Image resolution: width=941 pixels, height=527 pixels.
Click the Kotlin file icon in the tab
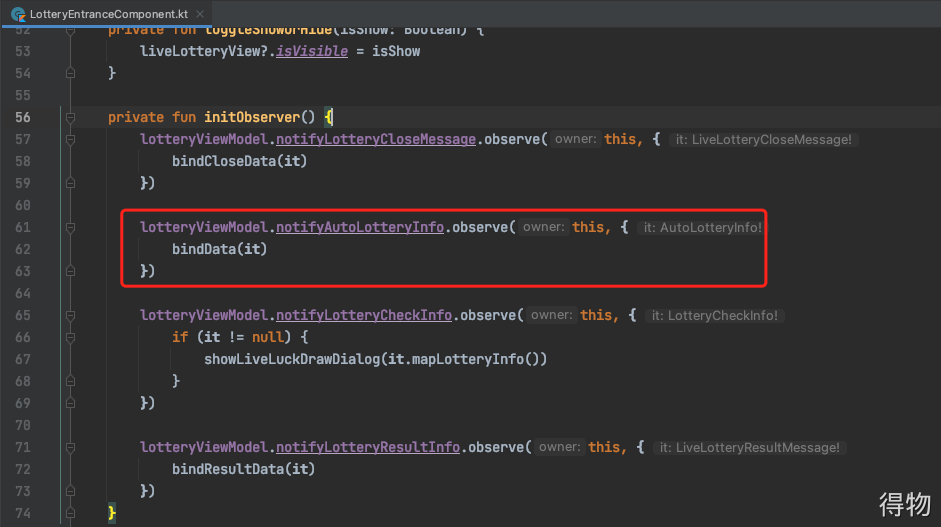[x=17, y=15]
